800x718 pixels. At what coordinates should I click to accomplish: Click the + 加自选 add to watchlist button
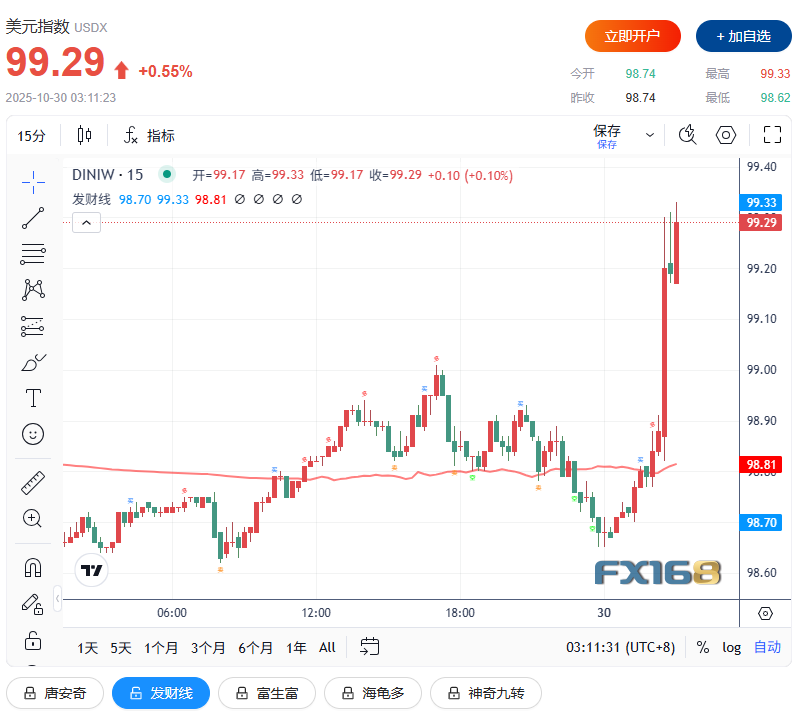[x=743, y=36]
